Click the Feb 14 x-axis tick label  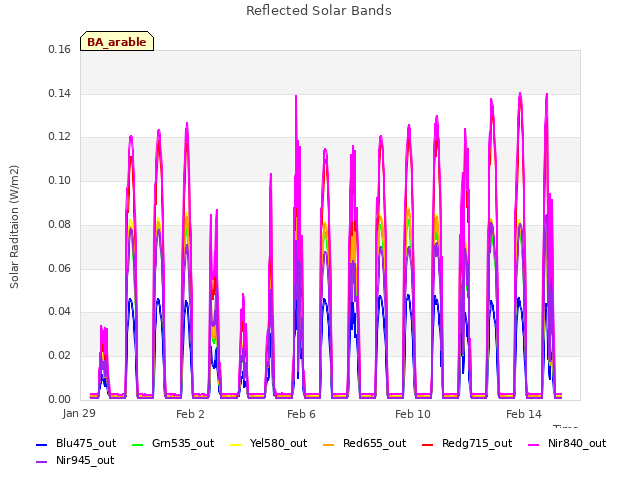point(524,414)
